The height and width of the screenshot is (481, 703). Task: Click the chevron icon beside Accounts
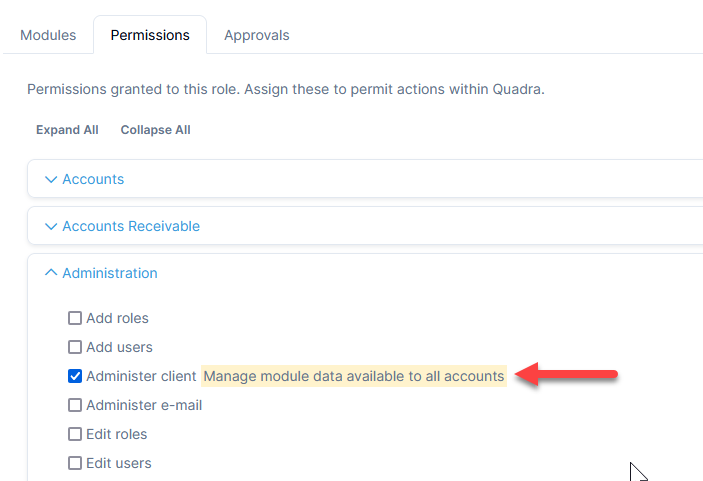click(51, 180)
